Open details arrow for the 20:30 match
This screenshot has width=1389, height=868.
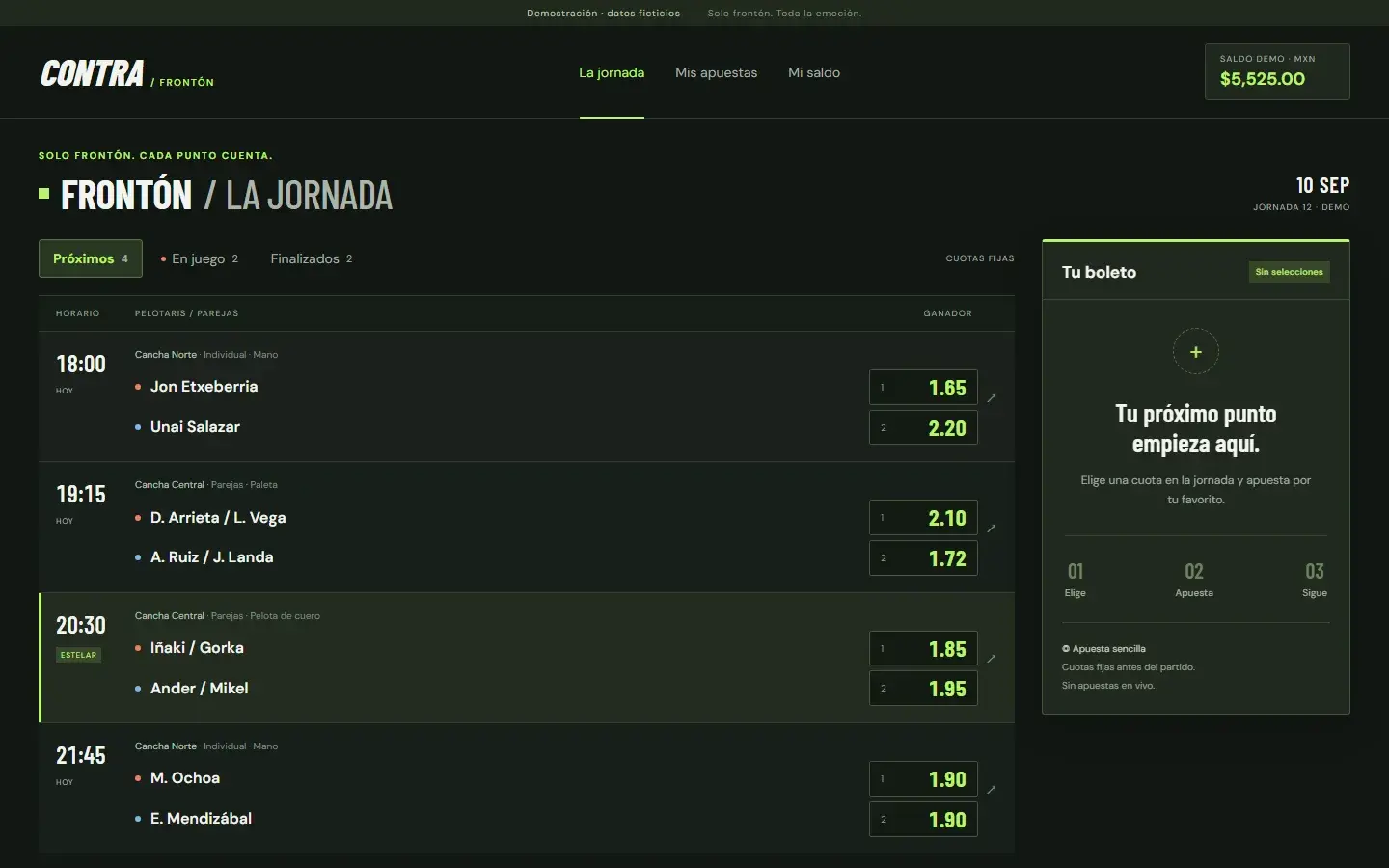(992, 659)
